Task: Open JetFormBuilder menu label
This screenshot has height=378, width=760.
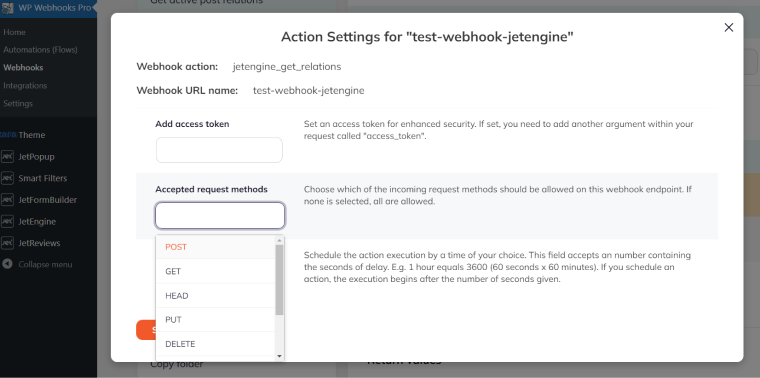Action: pyautogui.click(x=48, y=200)
